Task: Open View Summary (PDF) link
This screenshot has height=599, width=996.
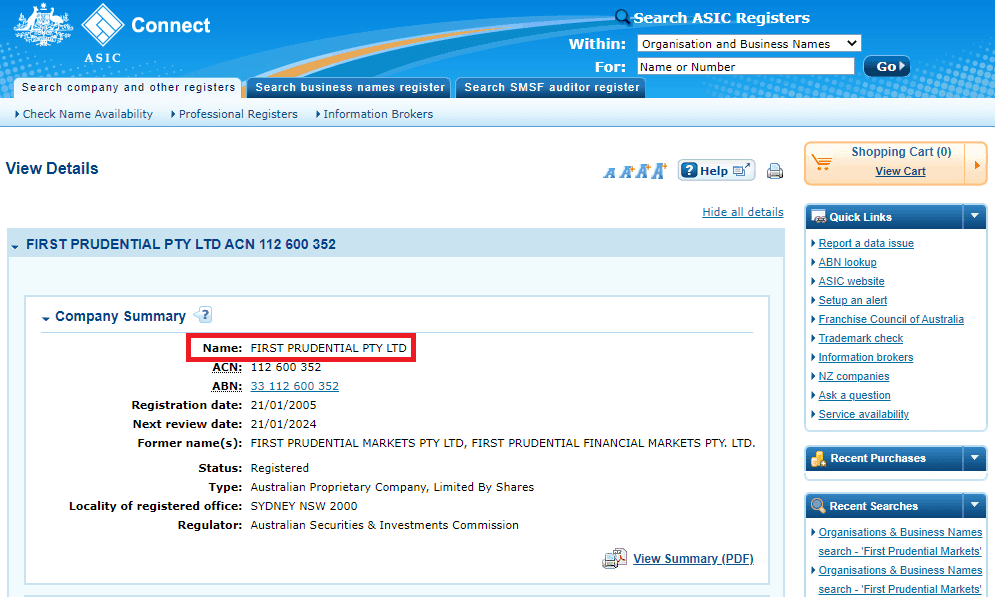Action: (693, 559)
